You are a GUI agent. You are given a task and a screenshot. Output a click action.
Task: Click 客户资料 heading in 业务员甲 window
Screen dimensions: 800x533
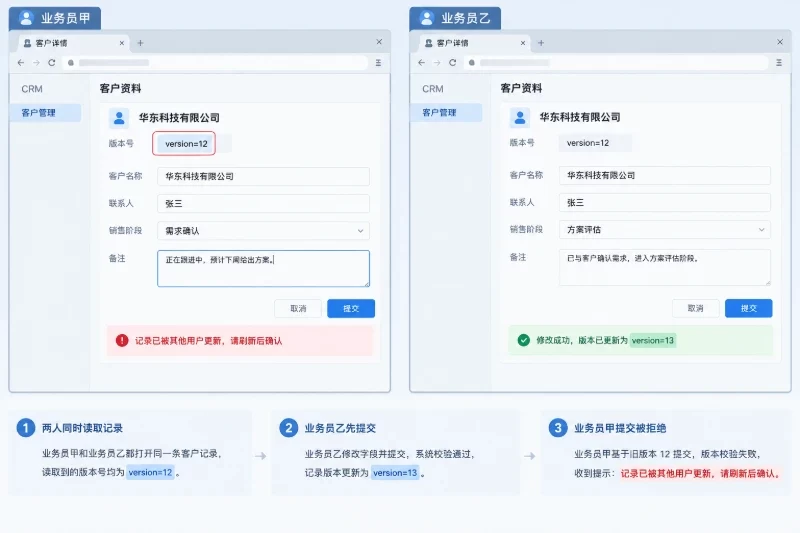pyautogui.click(x=120, y=88)
